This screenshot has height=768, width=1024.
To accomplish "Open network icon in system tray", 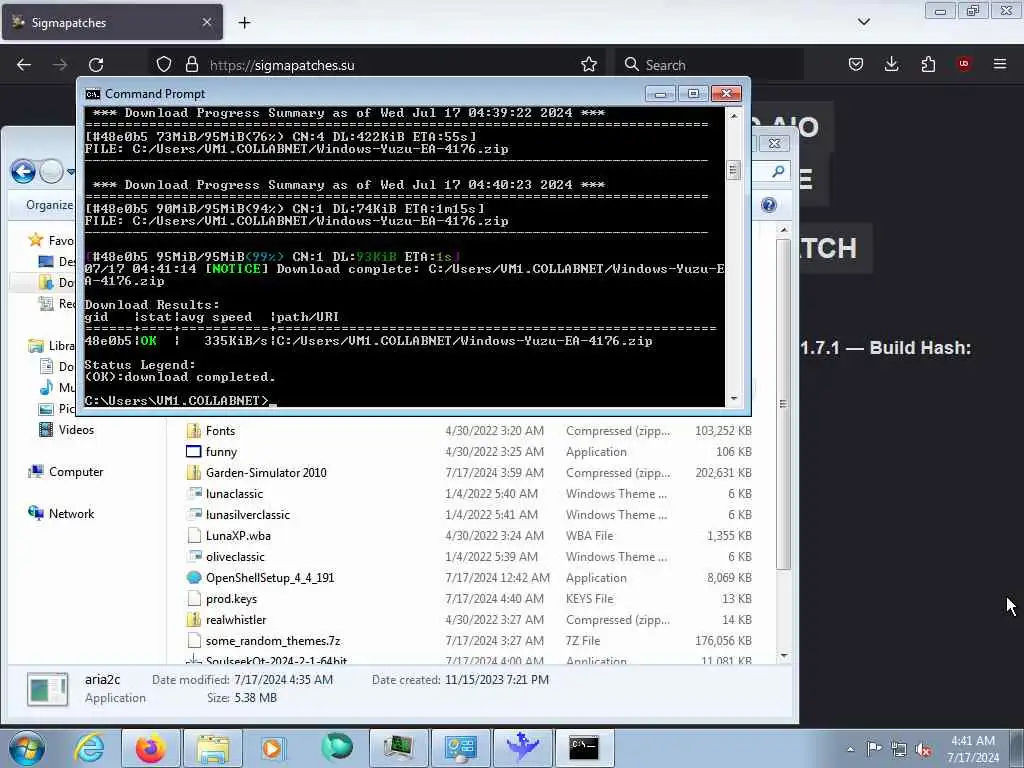I will [899, 749].
